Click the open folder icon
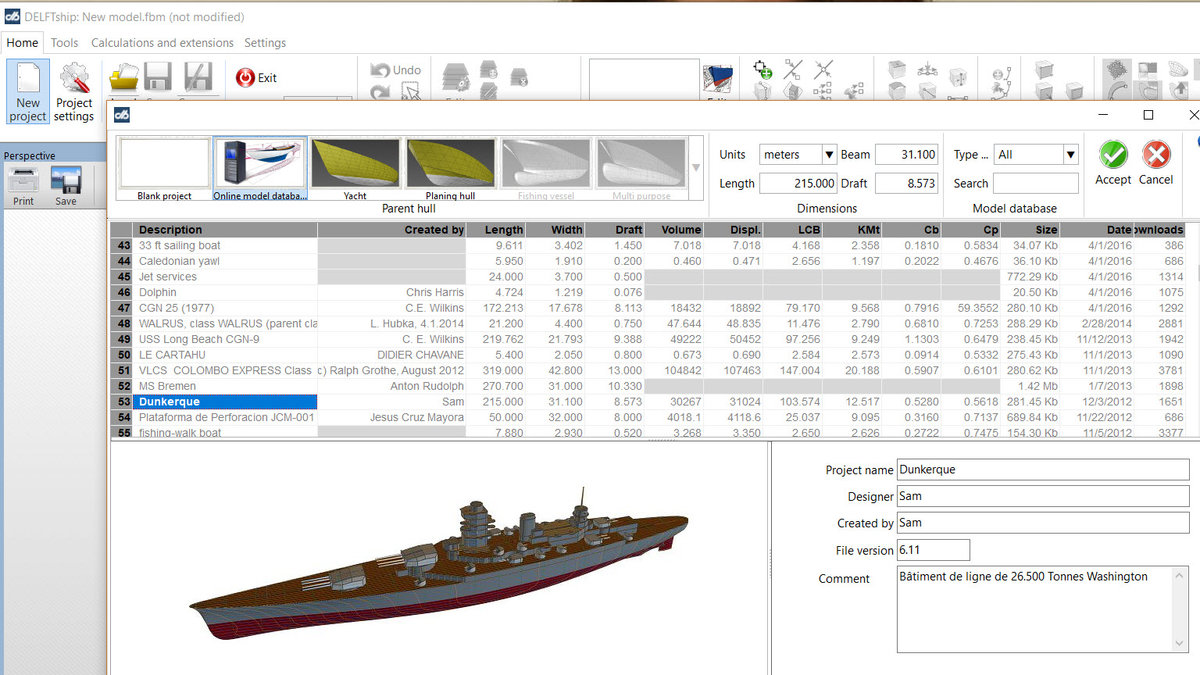 click(x=125, y=78)
